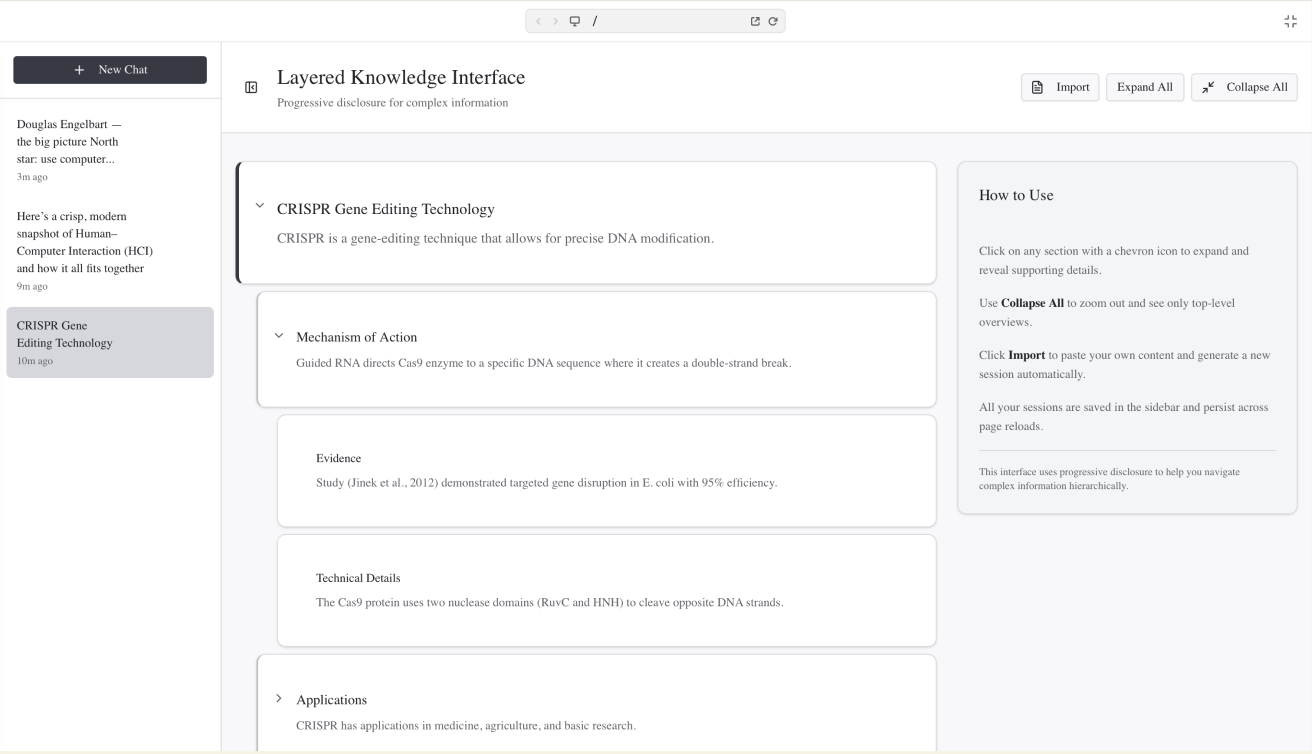The height and width of the screenshot is (754, 1312).
Task: Expand the Applications section chevron
Action: point(279,699)
